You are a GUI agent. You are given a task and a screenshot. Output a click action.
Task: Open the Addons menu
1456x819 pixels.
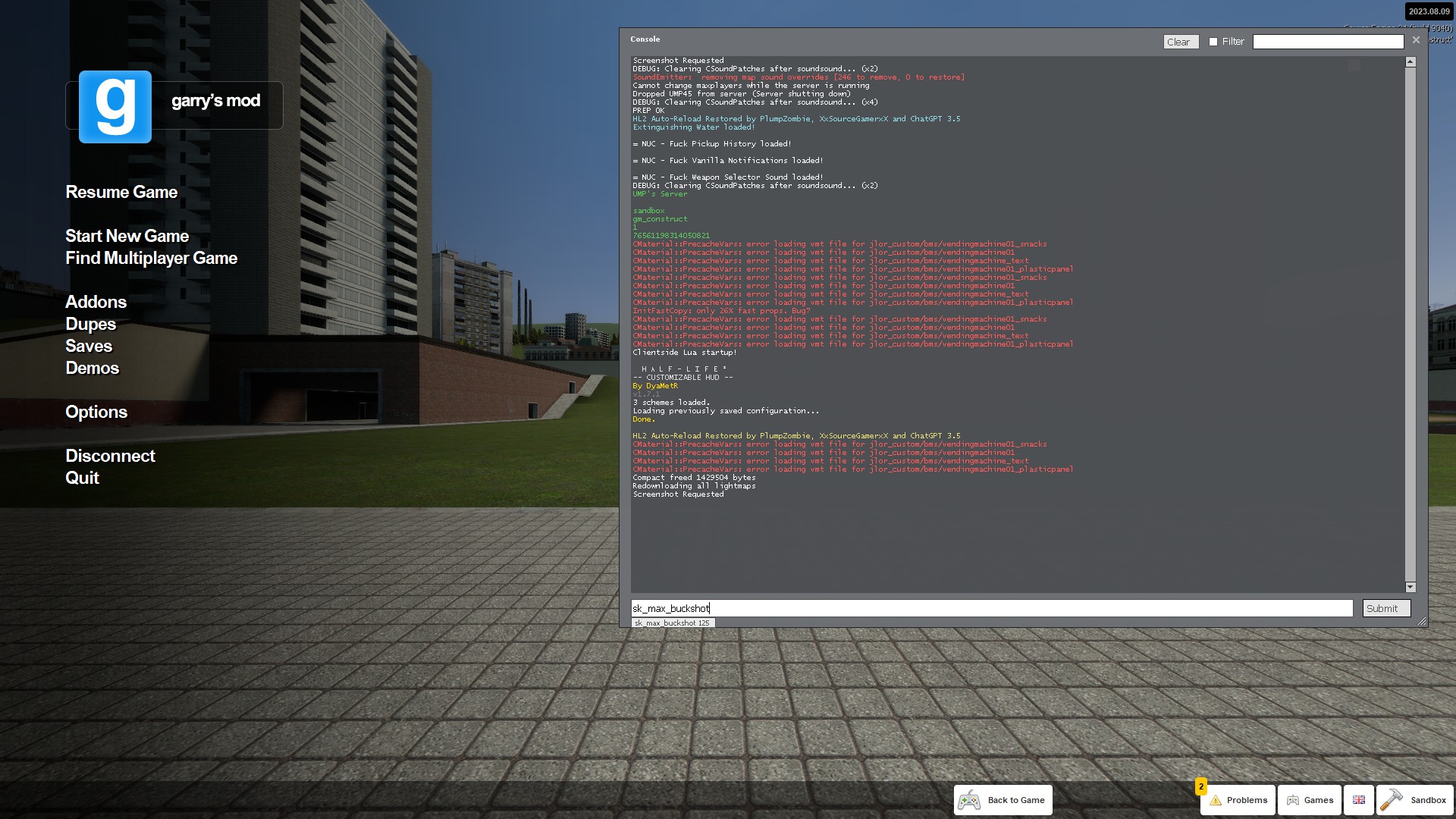[x=96, y=302]
